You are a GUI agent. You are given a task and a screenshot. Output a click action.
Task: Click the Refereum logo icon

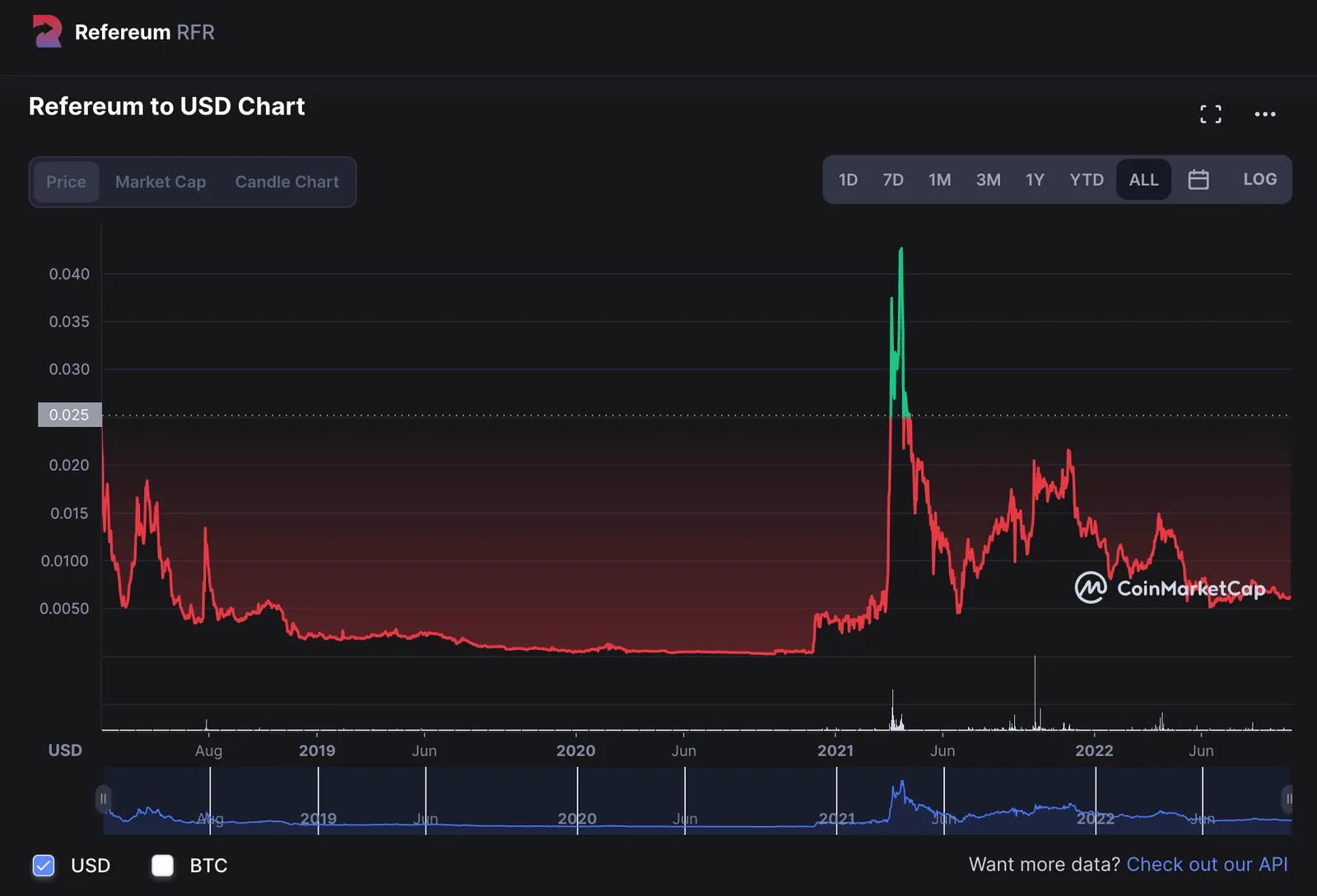coord(47,31)
